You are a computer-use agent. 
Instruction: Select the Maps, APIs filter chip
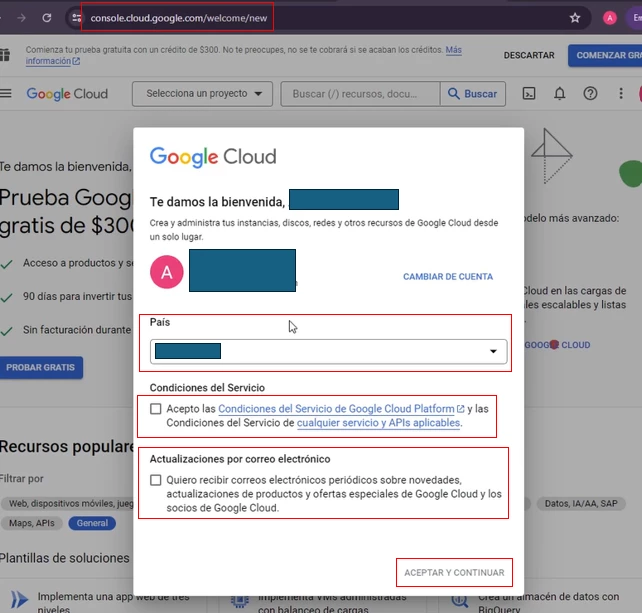[32, 523]
